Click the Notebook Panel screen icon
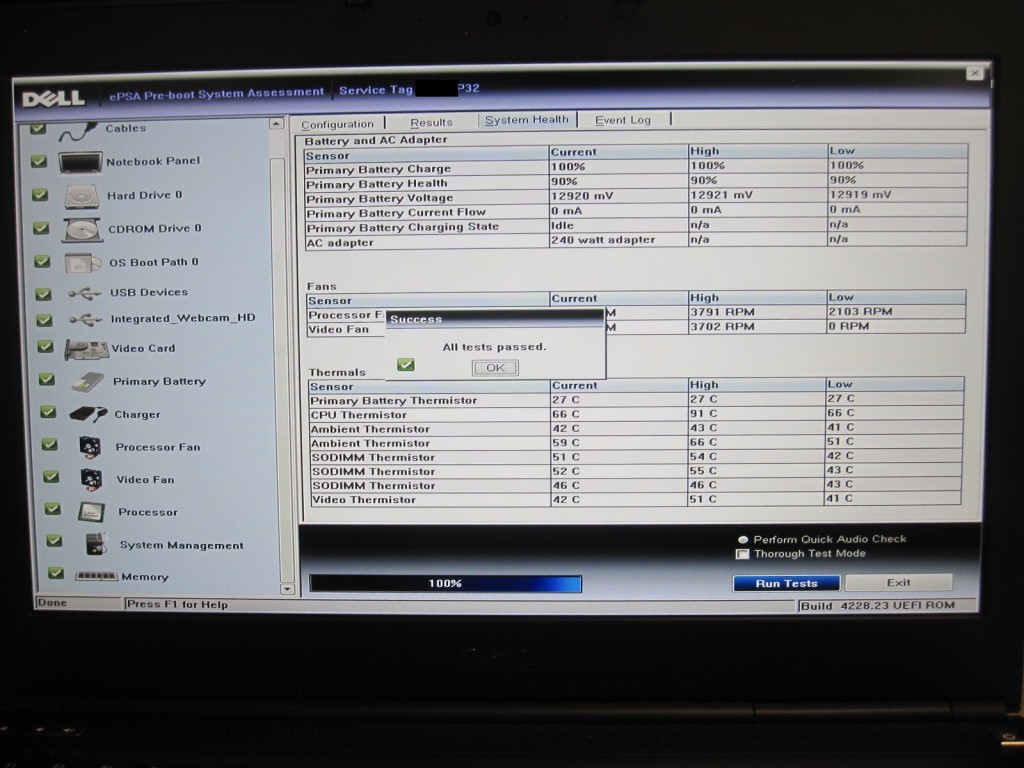 (80, 163)
